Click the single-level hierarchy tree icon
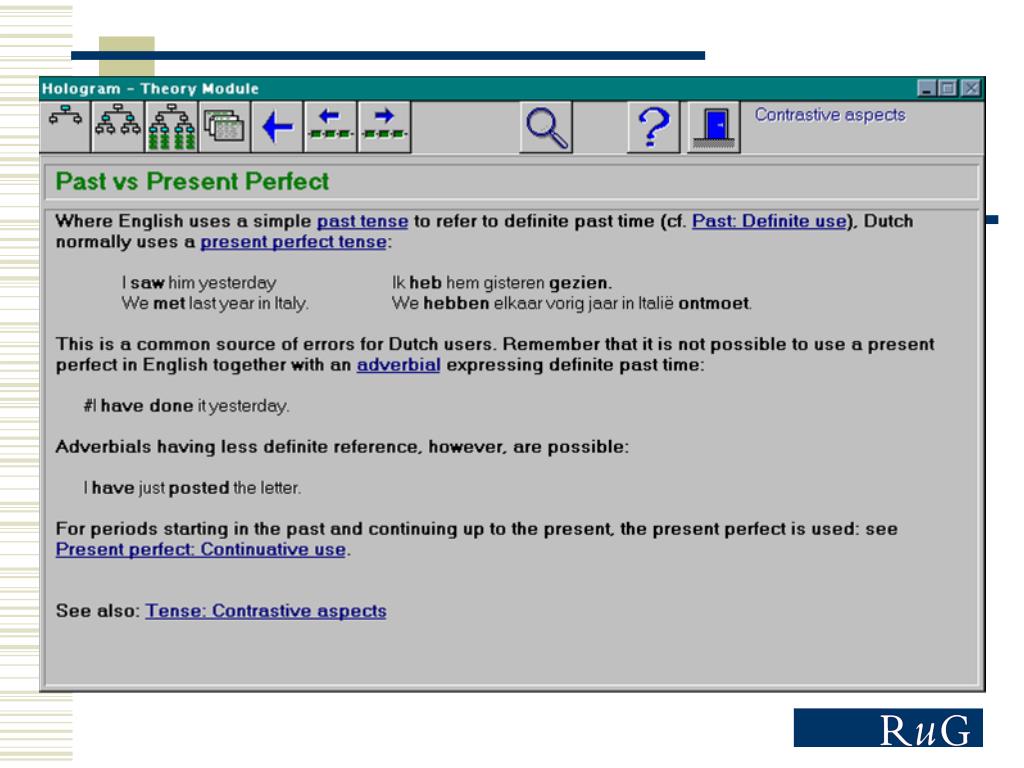This screenshot has width=1024, height=768. click(x=65, y=127)
